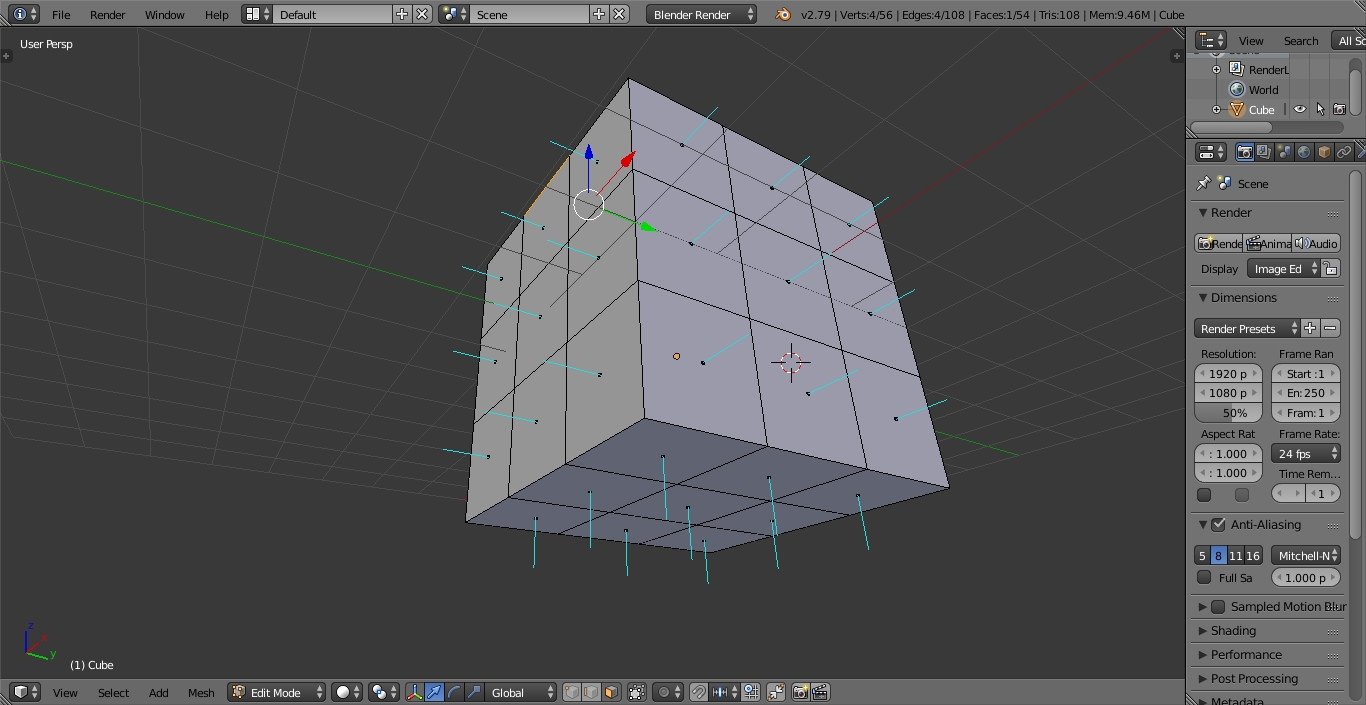
Task: Disable the Anti-Aliasing checkbox
Action: pos(1218,525)
